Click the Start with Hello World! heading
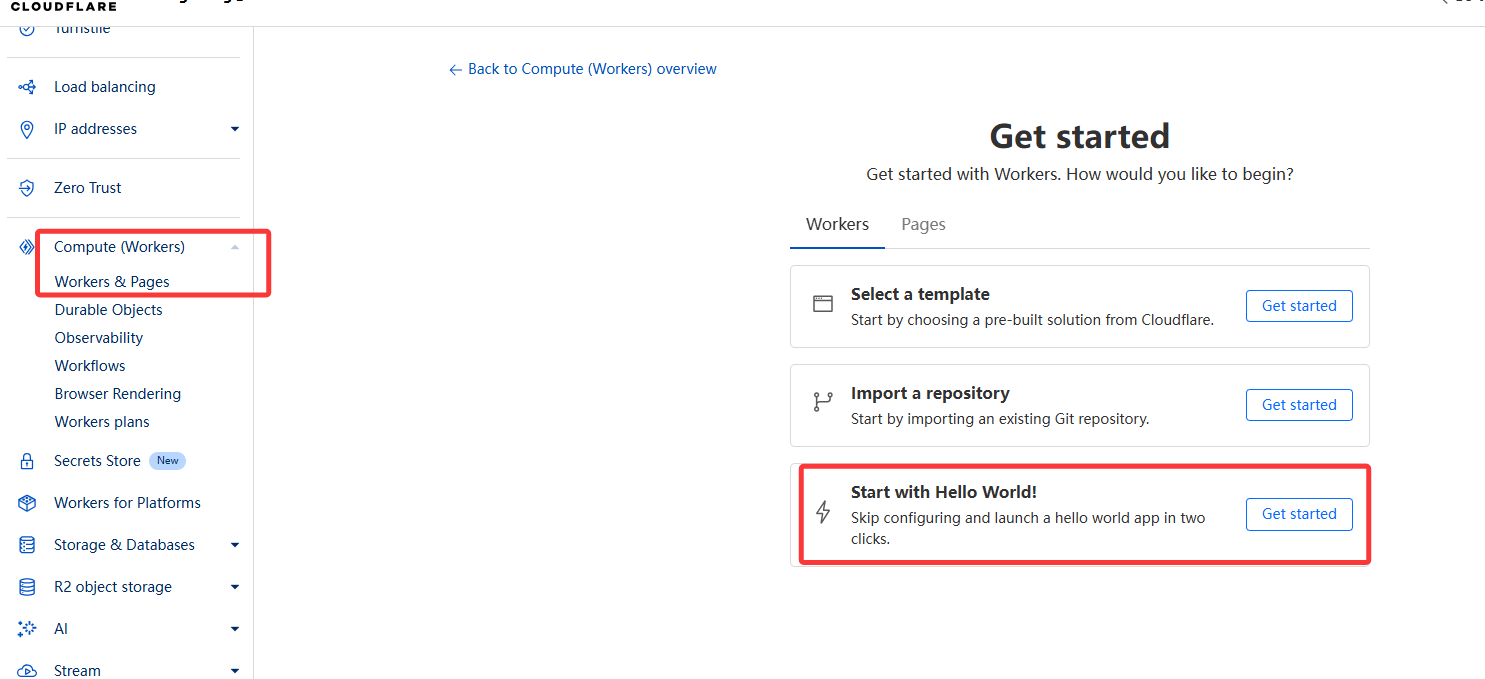1485x679 pixels. click(944, 492)
